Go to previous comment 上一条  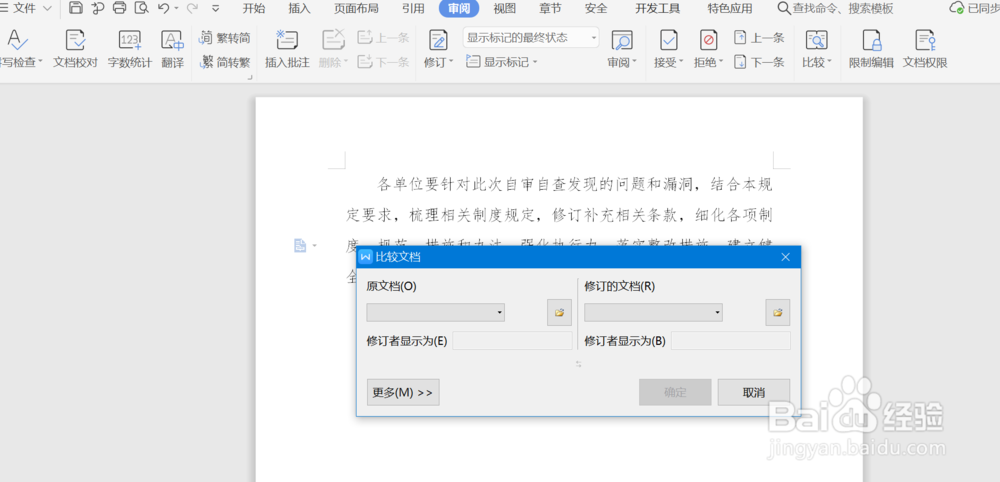[x=383, y=38]
